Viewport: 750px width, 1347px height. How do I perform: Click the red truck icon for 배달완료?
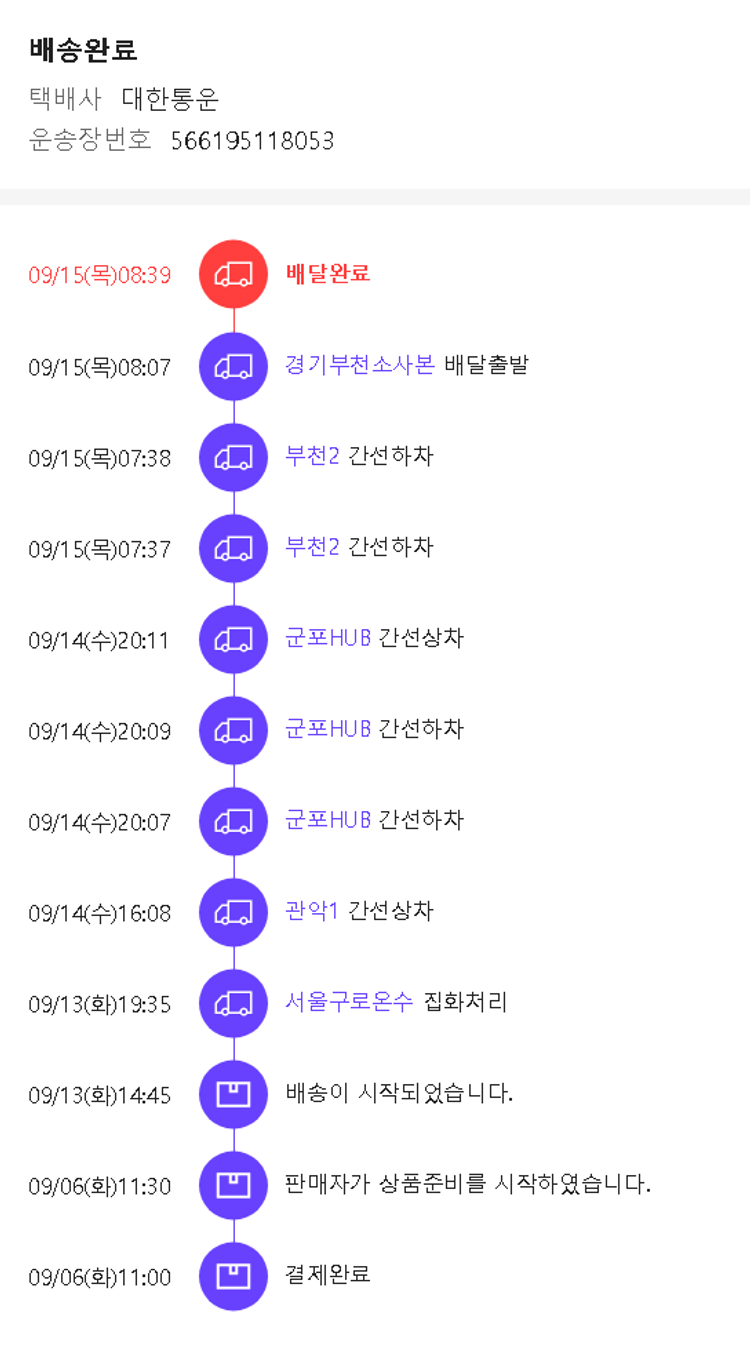[233, 274]
